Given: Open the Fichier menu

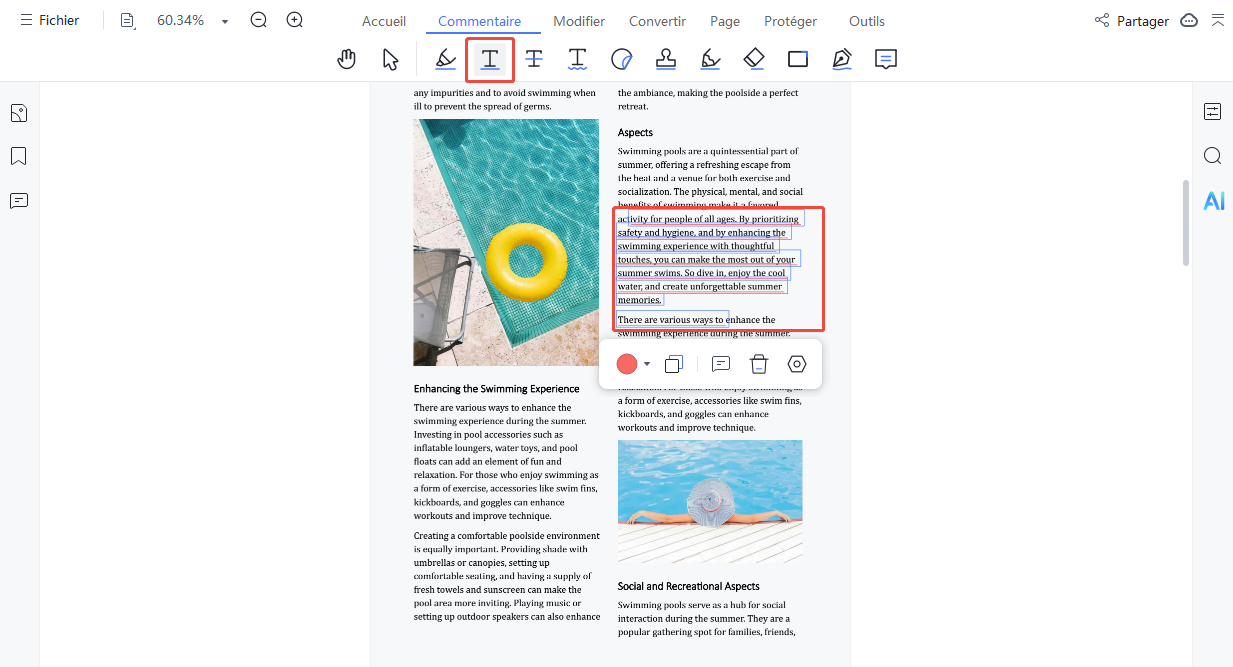Looking at the screenshot, I should click(49, 21).
